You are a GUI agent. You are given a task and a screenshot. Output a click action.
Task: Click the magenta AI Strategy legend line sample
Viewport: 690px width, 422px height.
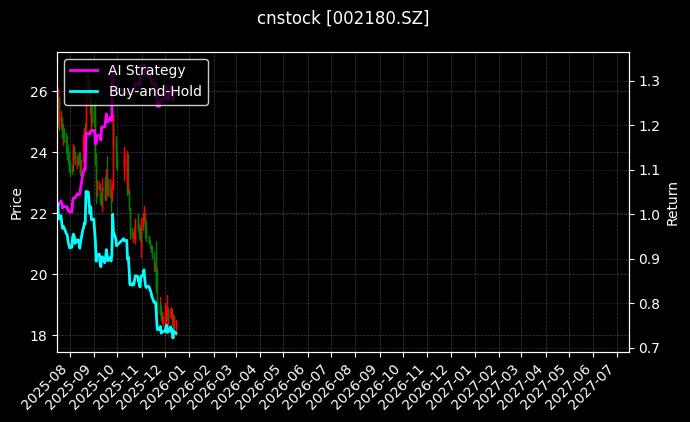click(84, 70)
